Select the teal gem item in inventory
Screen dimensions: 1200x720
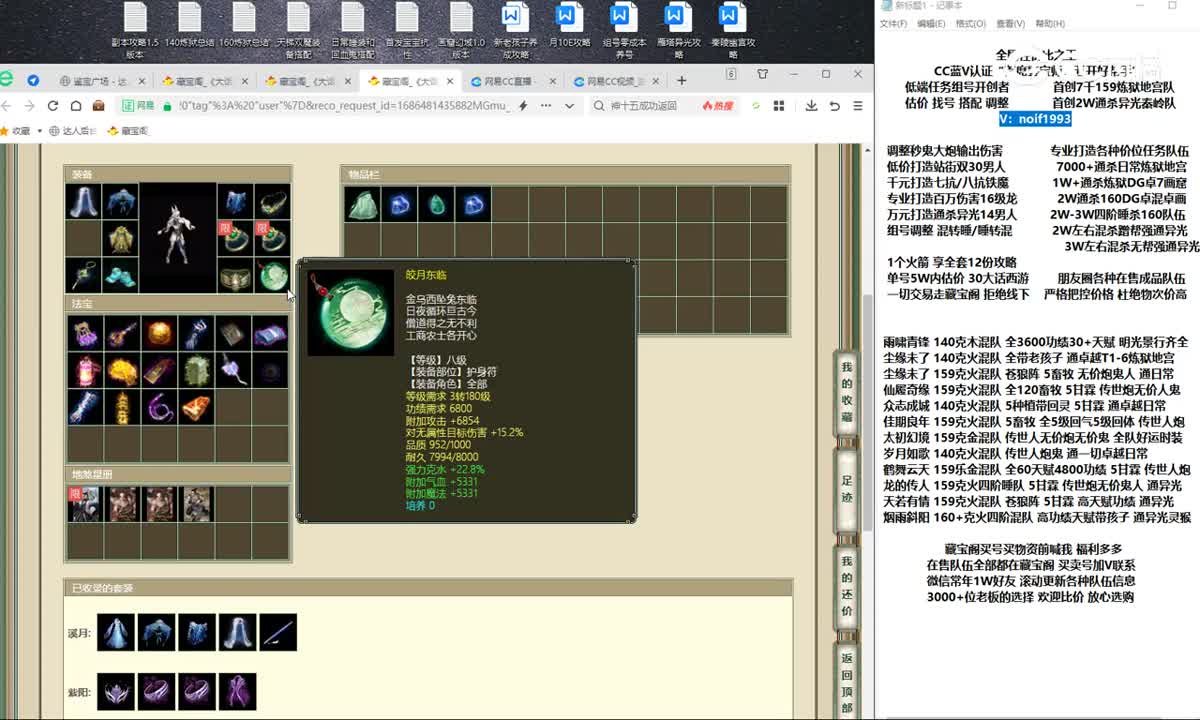[x=435, y=204]
